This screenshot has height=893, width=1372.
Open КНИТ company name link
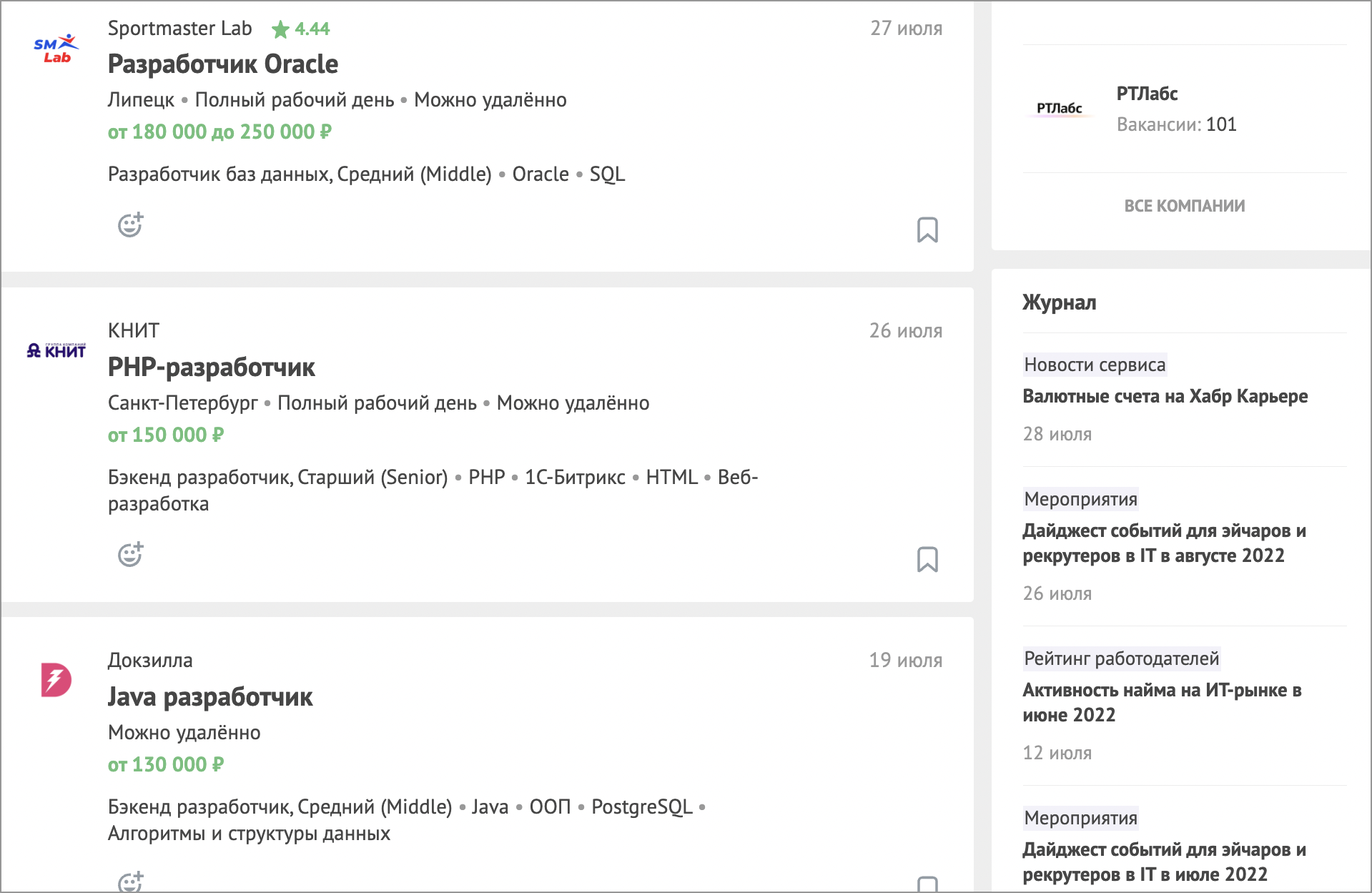tap(134, 331)
